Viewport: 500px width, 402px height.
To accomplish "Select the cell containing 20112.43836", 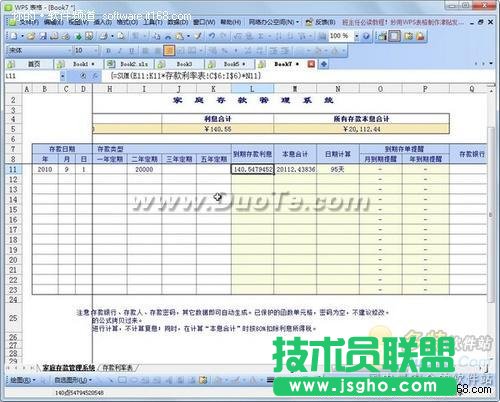I will pyautogui.click(x=295, y=169).
